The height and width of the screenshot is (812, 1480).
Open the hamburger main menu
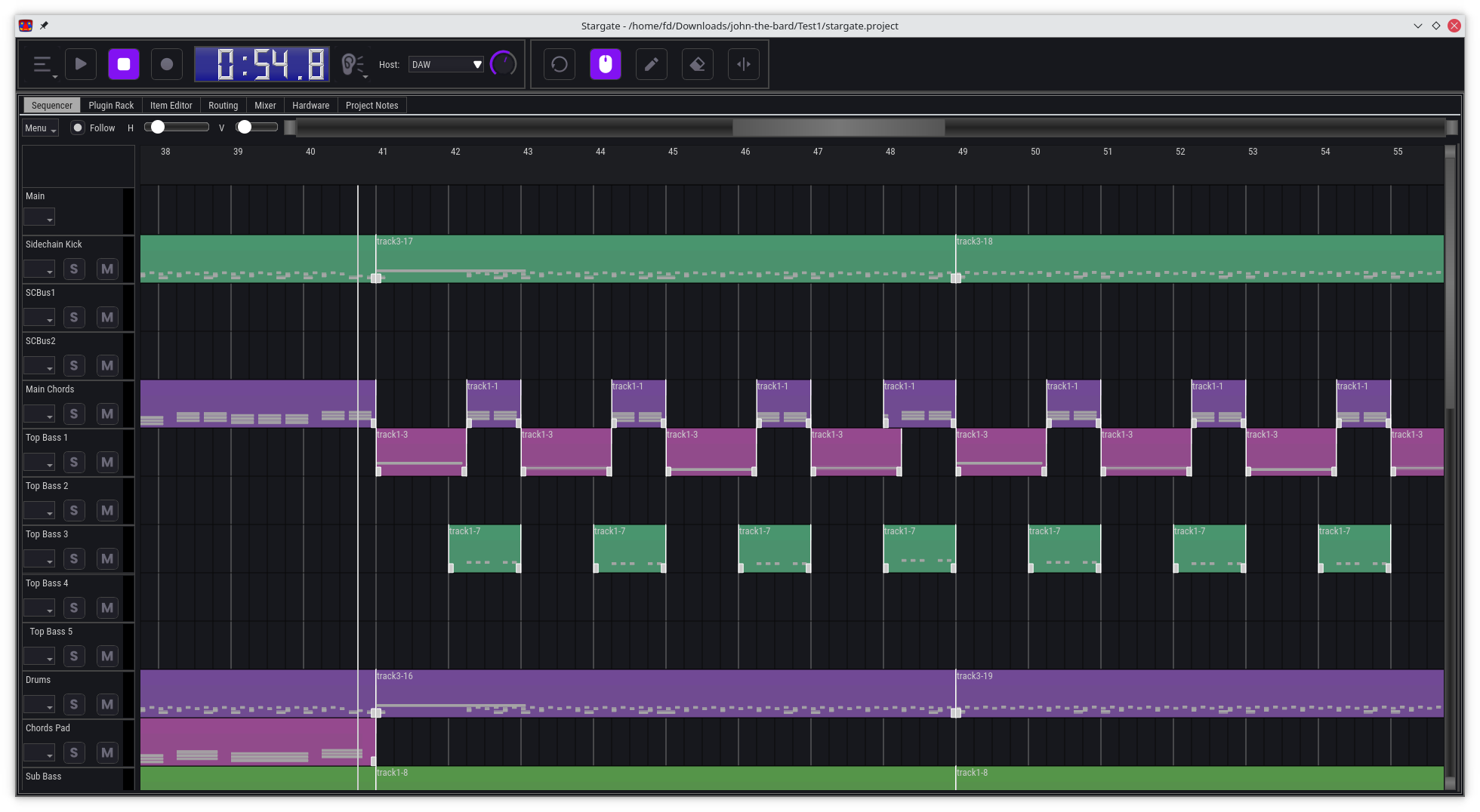43,65
